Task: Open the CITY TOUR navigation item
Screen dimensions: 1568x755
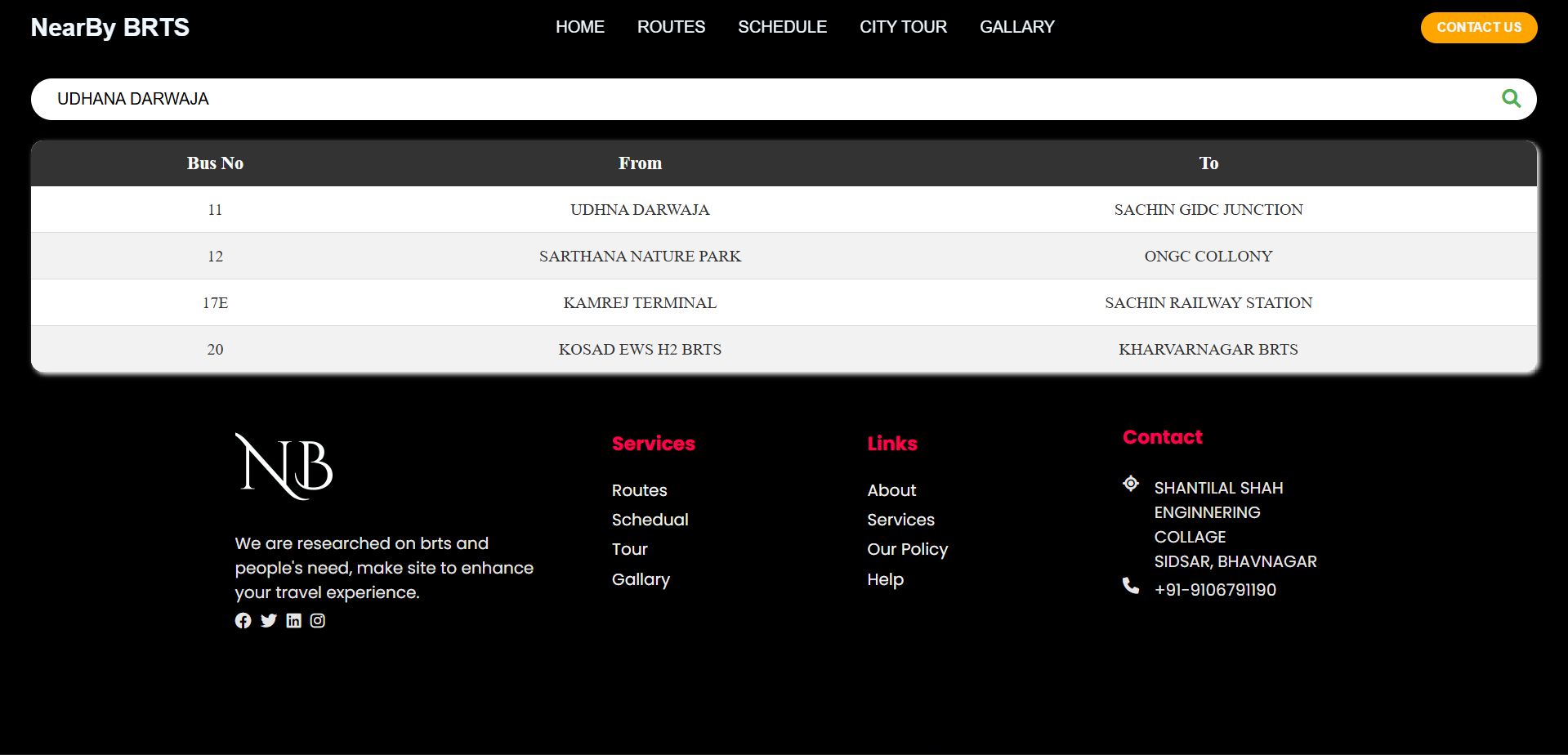Action: tap(903, 27)
